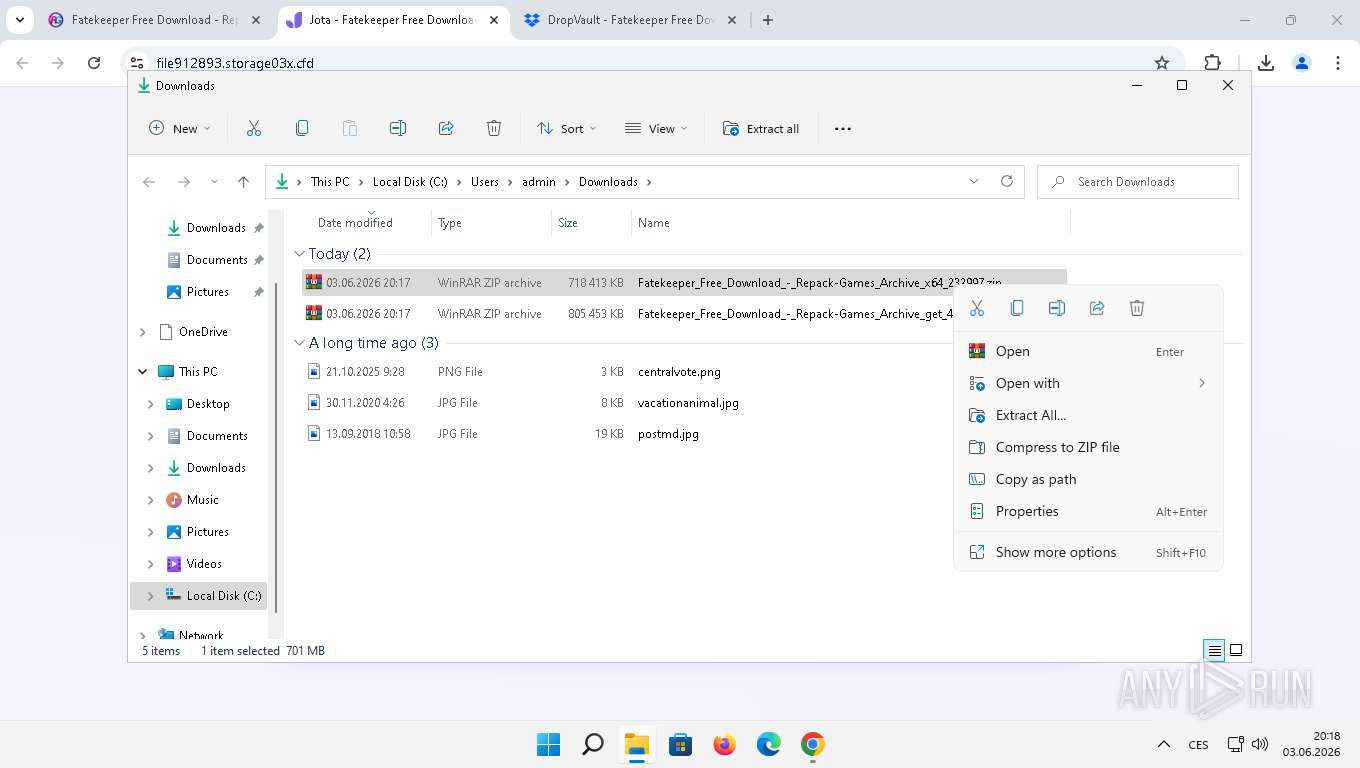Refresh the Downloads folder view
Viewport: 1360px width, 768px height.
pyautogui.click(x=1007, y=181)
